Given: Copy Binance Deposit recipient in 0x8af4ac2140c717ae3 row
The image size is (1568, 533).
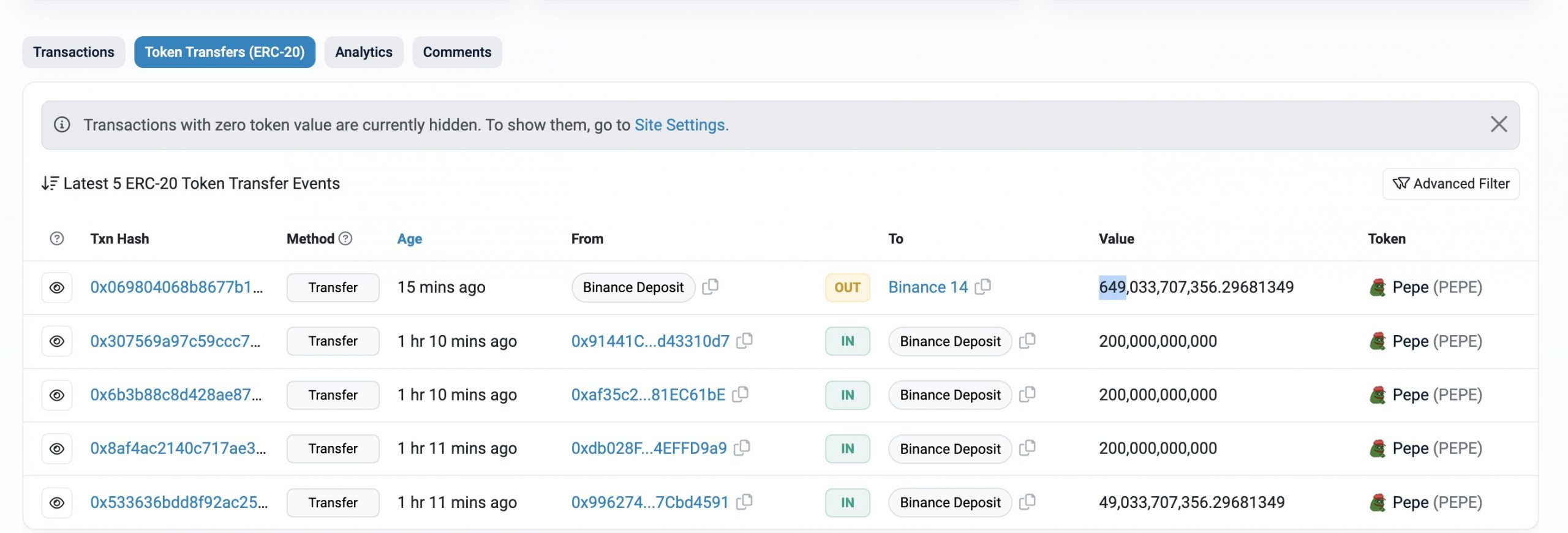Looking at the screenshot, I should pos(1028,447).
